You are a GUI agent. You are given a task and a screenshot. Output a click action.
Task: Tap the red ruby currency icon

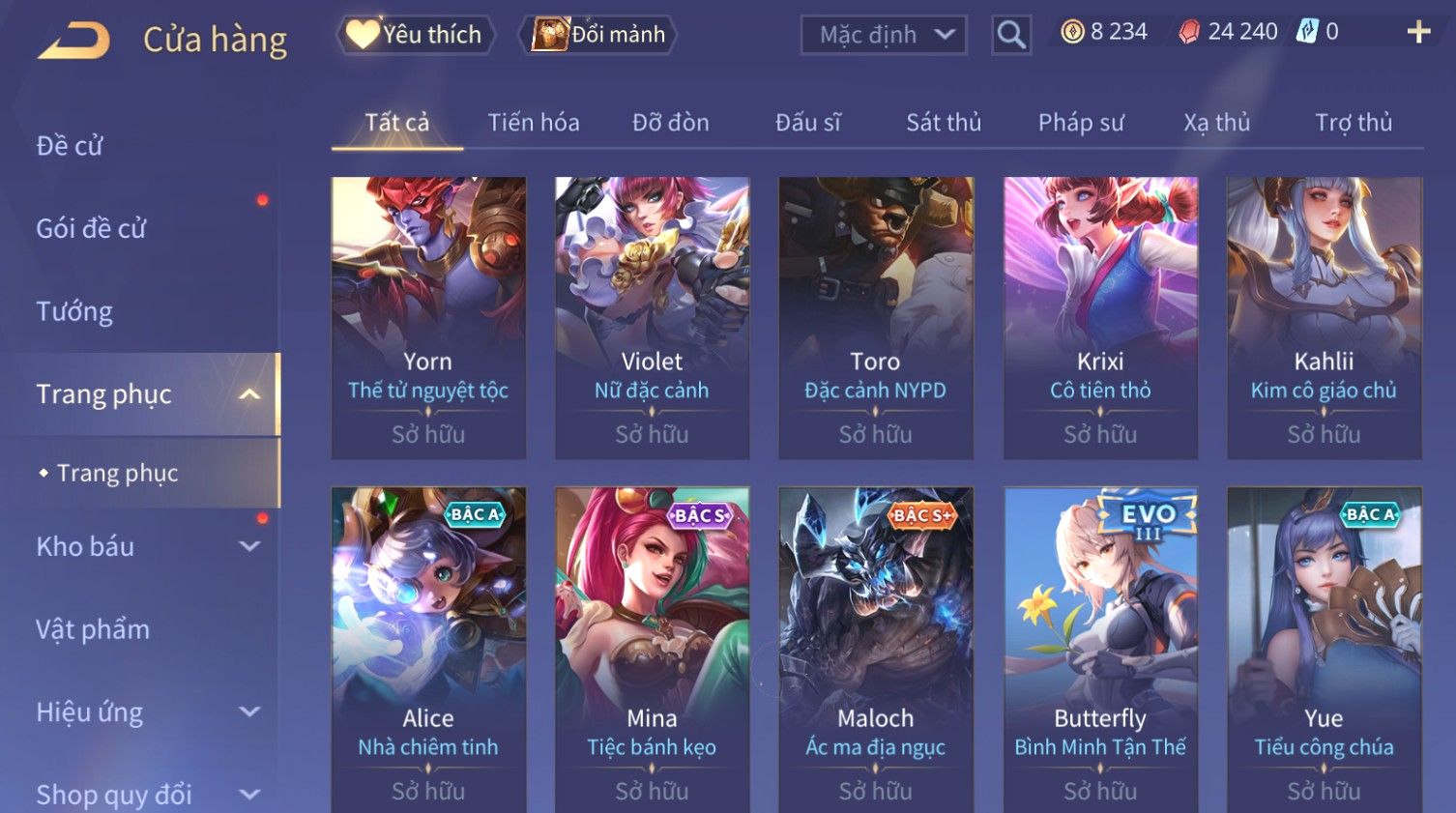[x=1189, y=32]
